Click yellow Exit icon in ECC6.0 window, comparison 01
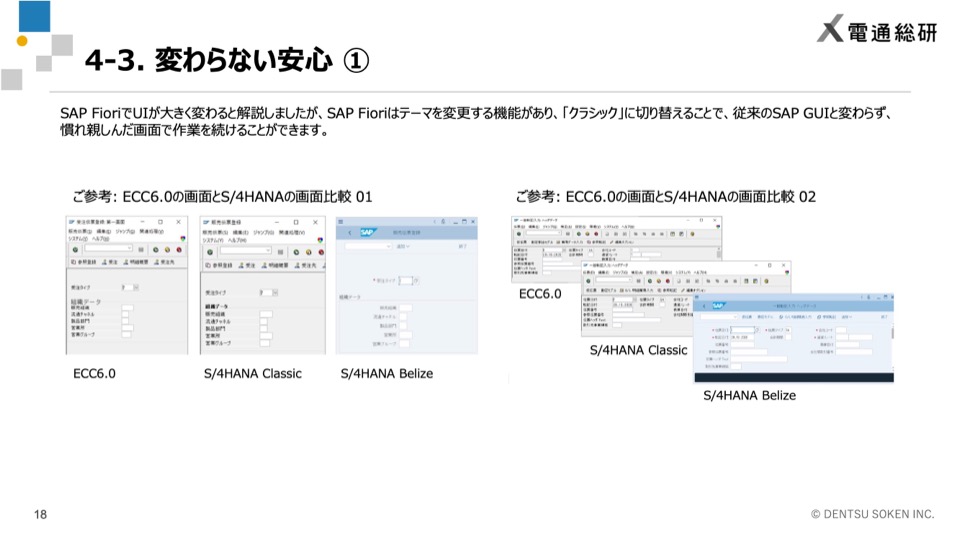 [167, 250]
